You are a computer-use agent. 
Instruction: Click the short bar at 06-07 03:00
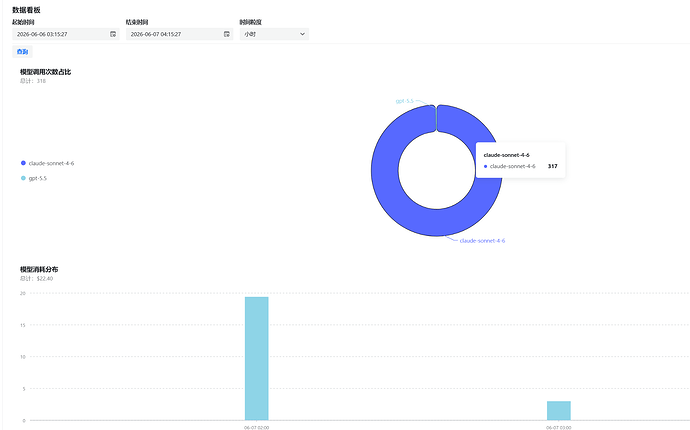[x=559, y=411]
